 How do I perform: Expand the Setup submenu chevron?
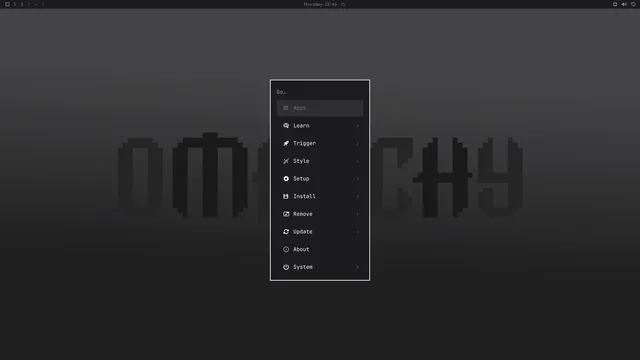(358, 179)
